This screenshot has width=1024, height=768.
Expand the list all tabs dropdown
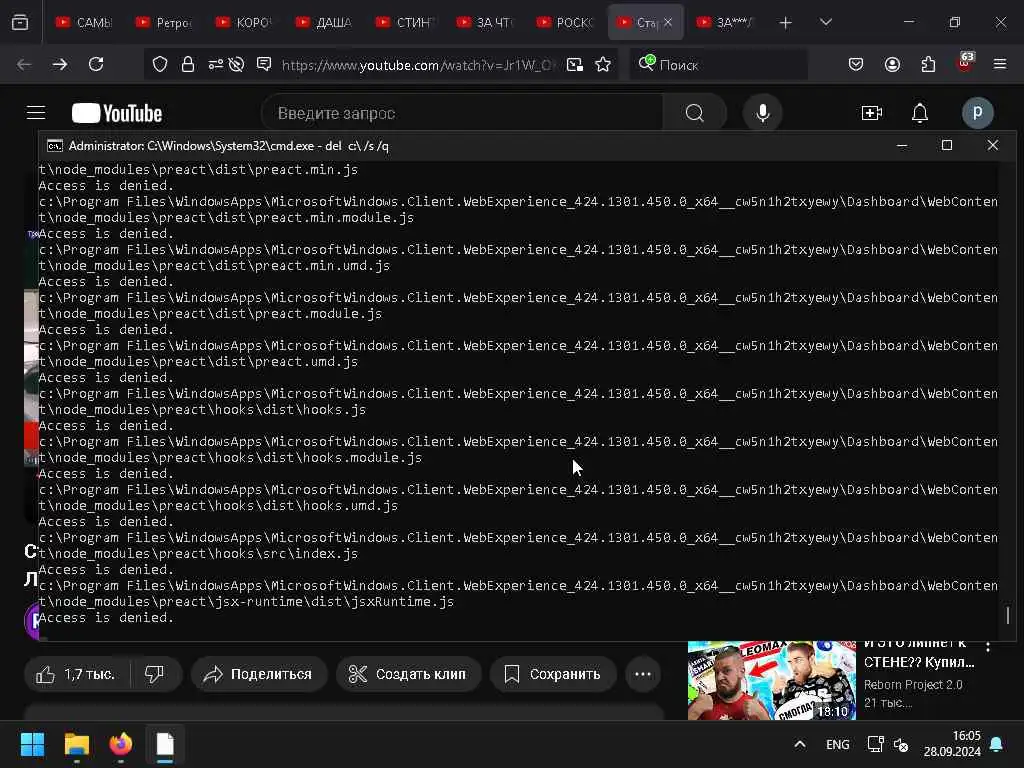[825, 22]
